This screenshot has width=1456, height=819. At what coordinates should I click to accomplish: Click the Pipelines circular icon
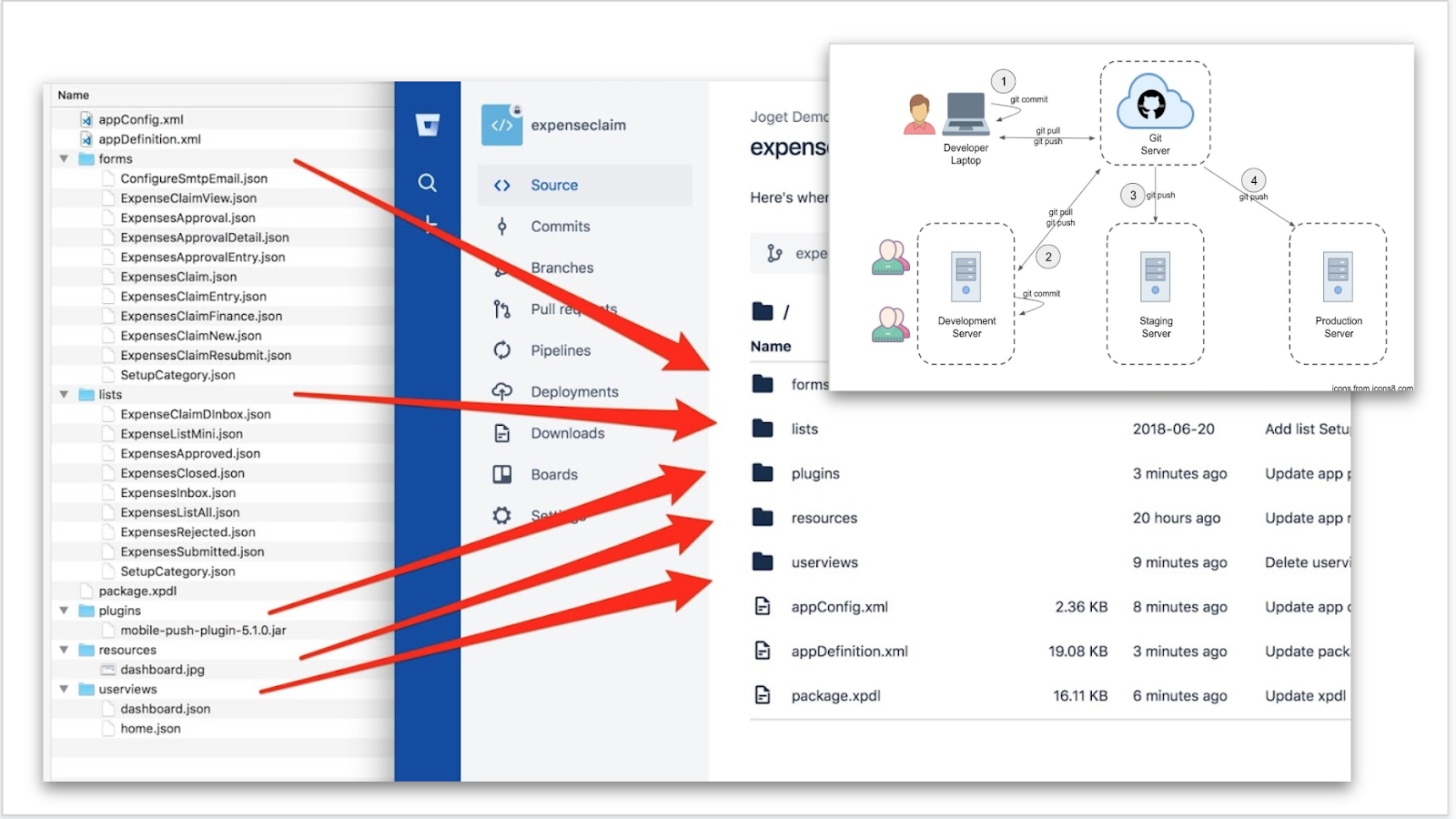[x=501, y=350]
